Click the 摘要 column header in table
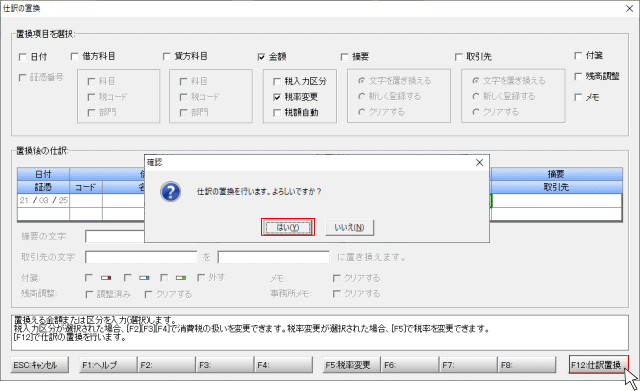Viewport: 640px width, 391px height. [x=556, y=174]
